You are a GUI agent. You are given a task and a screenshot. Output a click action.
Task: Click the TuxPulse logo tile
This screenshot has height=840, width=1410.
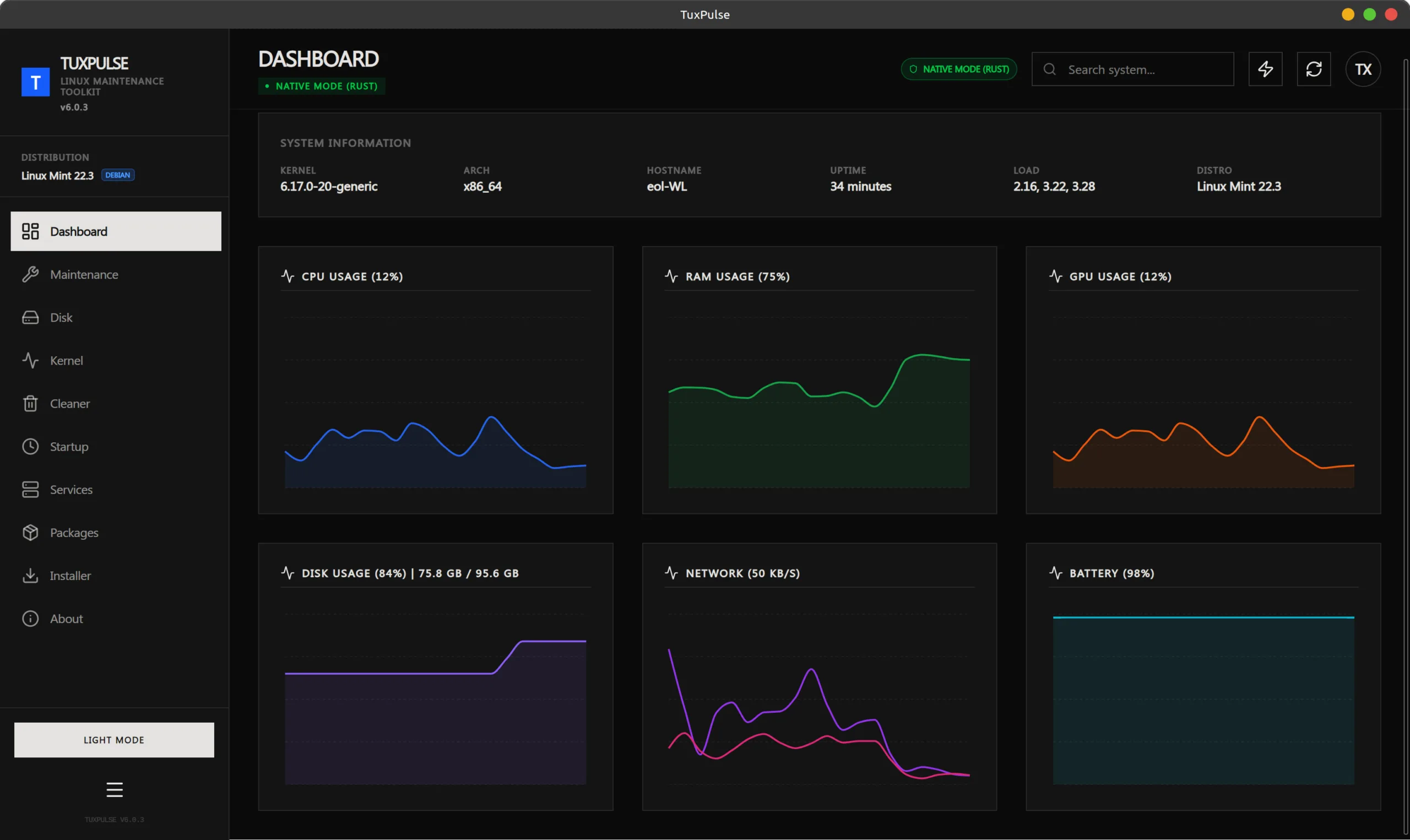pyautogui.click(x=35, y=82)
